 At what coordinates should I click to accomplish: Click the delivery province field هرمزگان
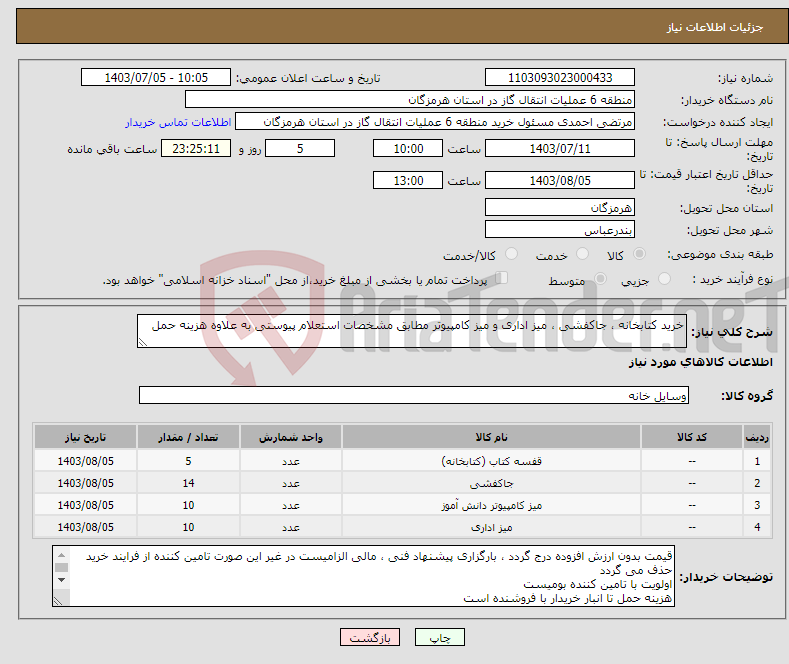(x=560, y=207)
